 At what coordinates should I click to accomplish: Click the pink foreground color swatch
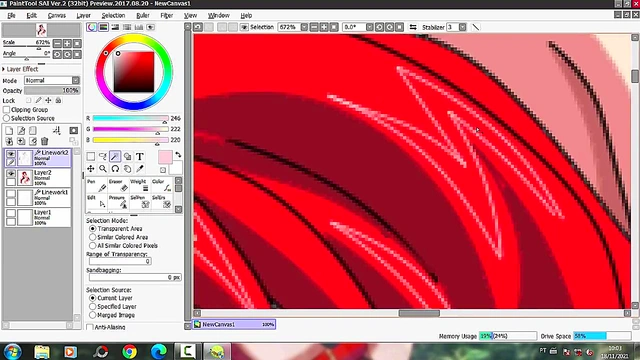pos(165,157)
